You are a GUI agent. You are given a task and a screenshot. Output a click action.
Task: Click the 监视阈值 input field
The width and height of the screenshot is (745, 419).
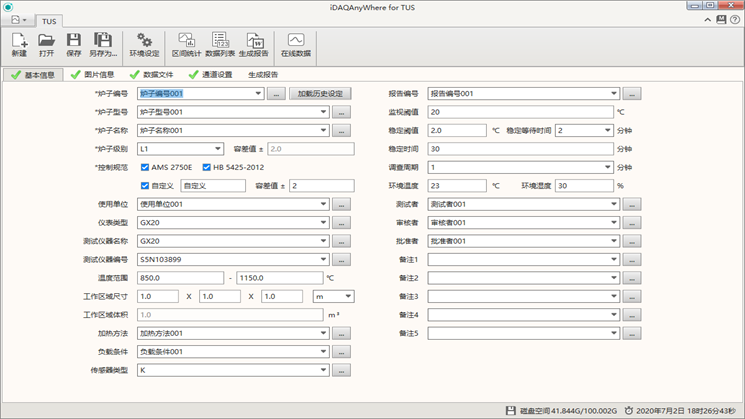(520, 112)
